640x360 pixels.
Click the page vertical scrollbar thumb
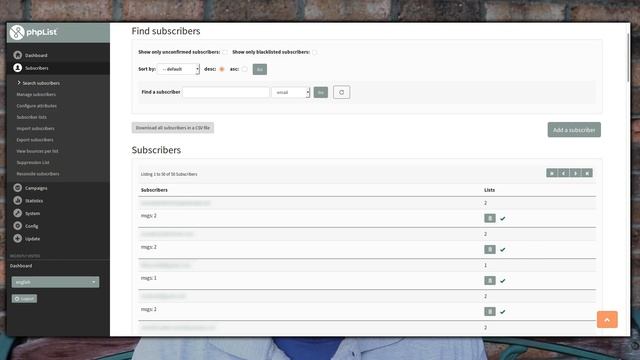click(x=628, y=57)
